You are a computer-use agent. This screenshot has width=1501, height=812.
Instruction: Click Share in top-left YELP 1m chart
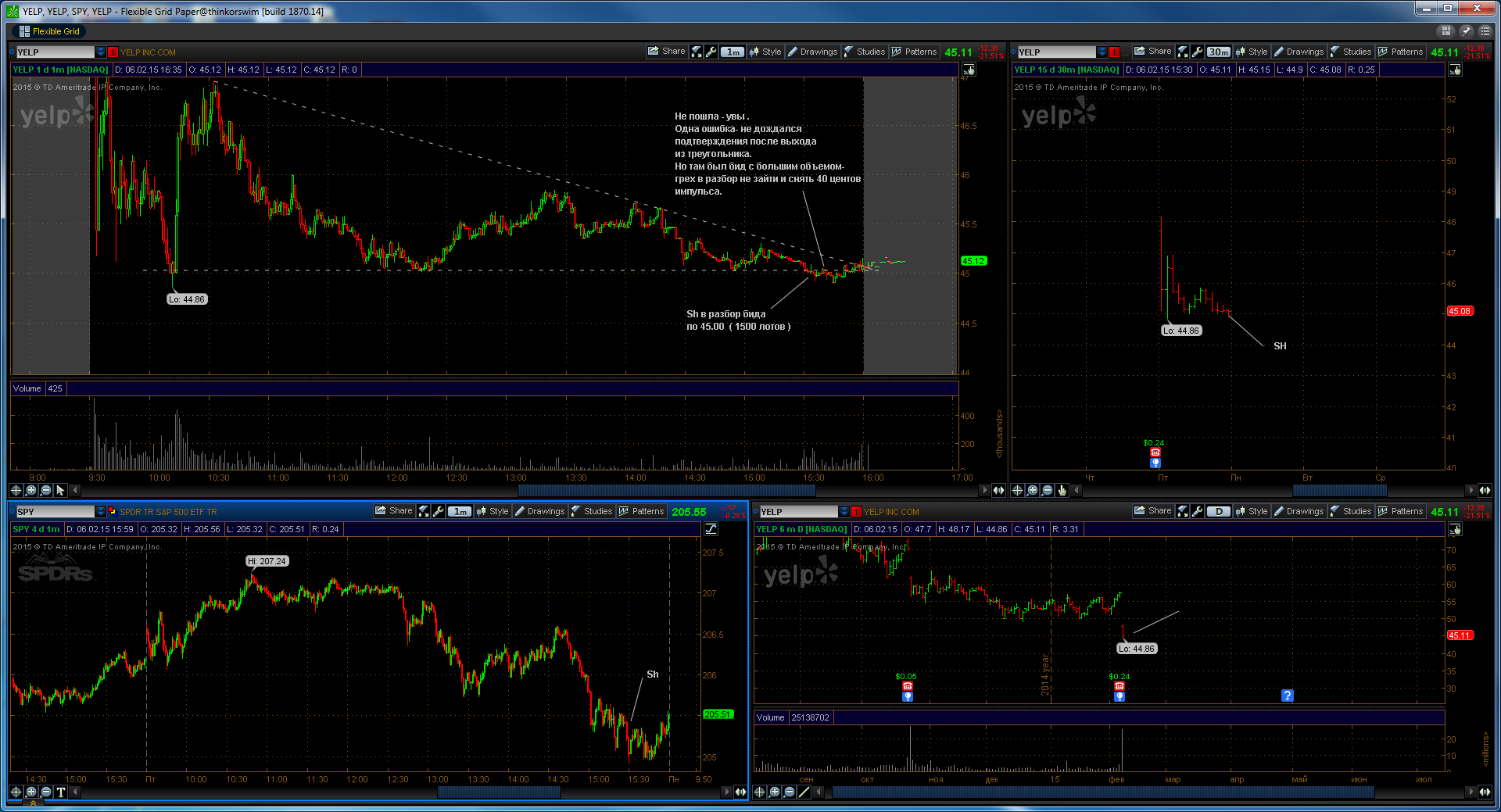click(666, 52)
